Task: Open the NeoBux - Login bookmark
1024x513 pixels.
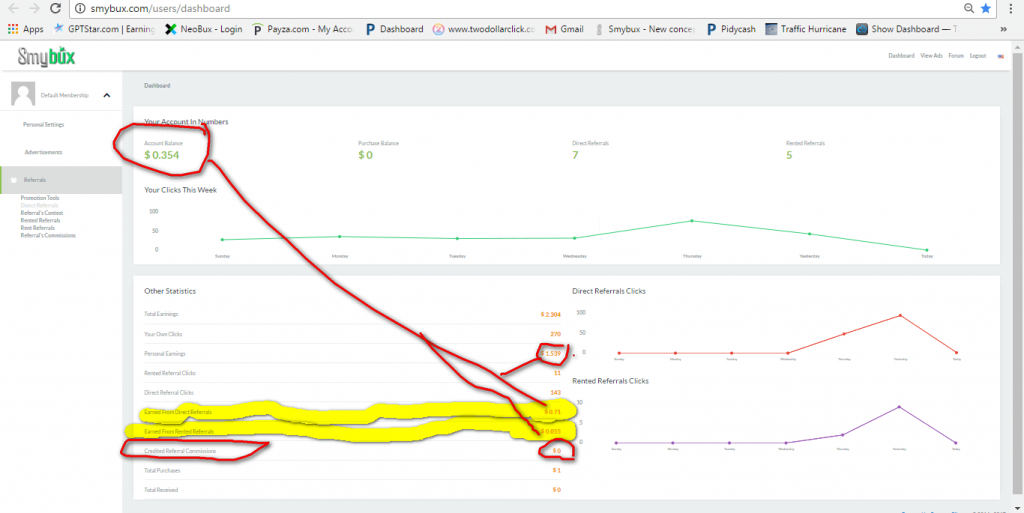Action: pyautogui.click(x=203, y=29)
